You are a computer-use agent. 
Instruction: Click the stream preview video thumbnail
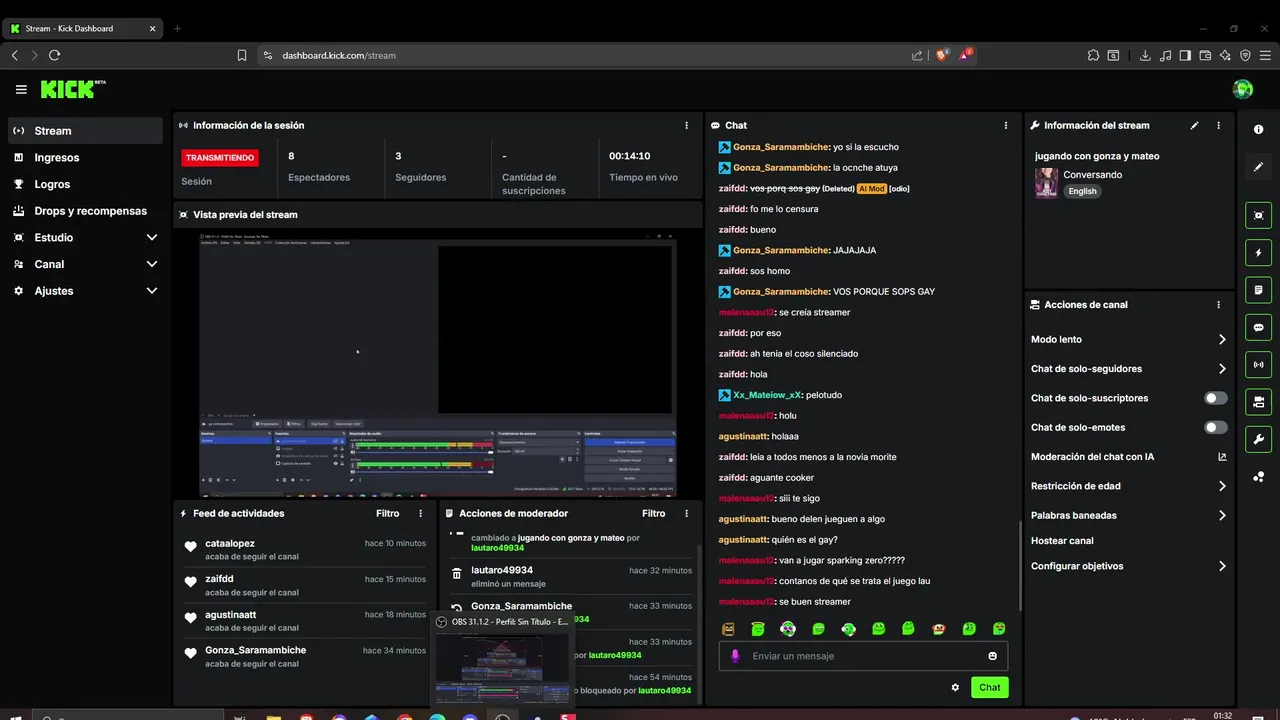pos(437,364)
